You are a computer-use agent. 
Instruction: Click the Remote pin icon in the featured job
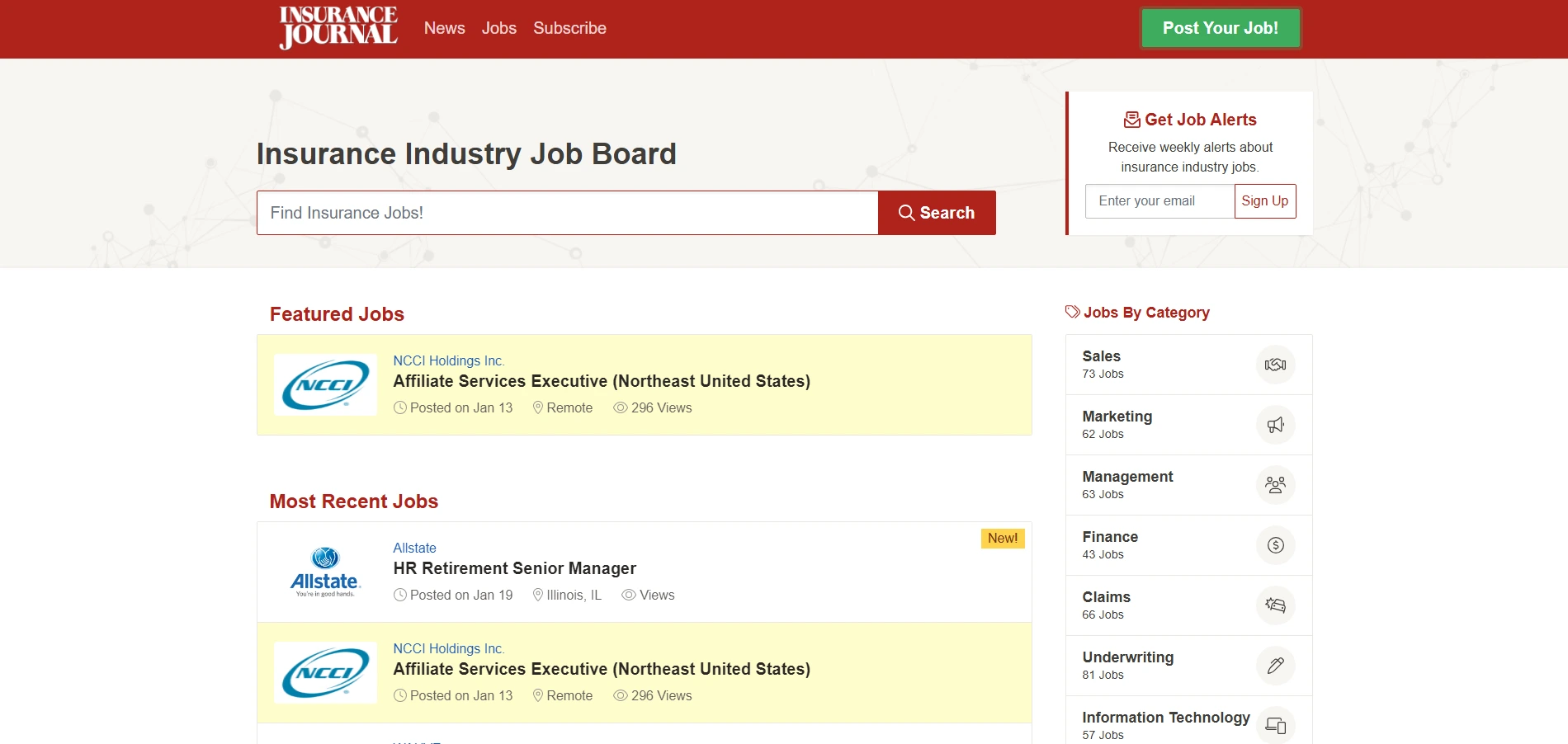[x=538, y=407]
